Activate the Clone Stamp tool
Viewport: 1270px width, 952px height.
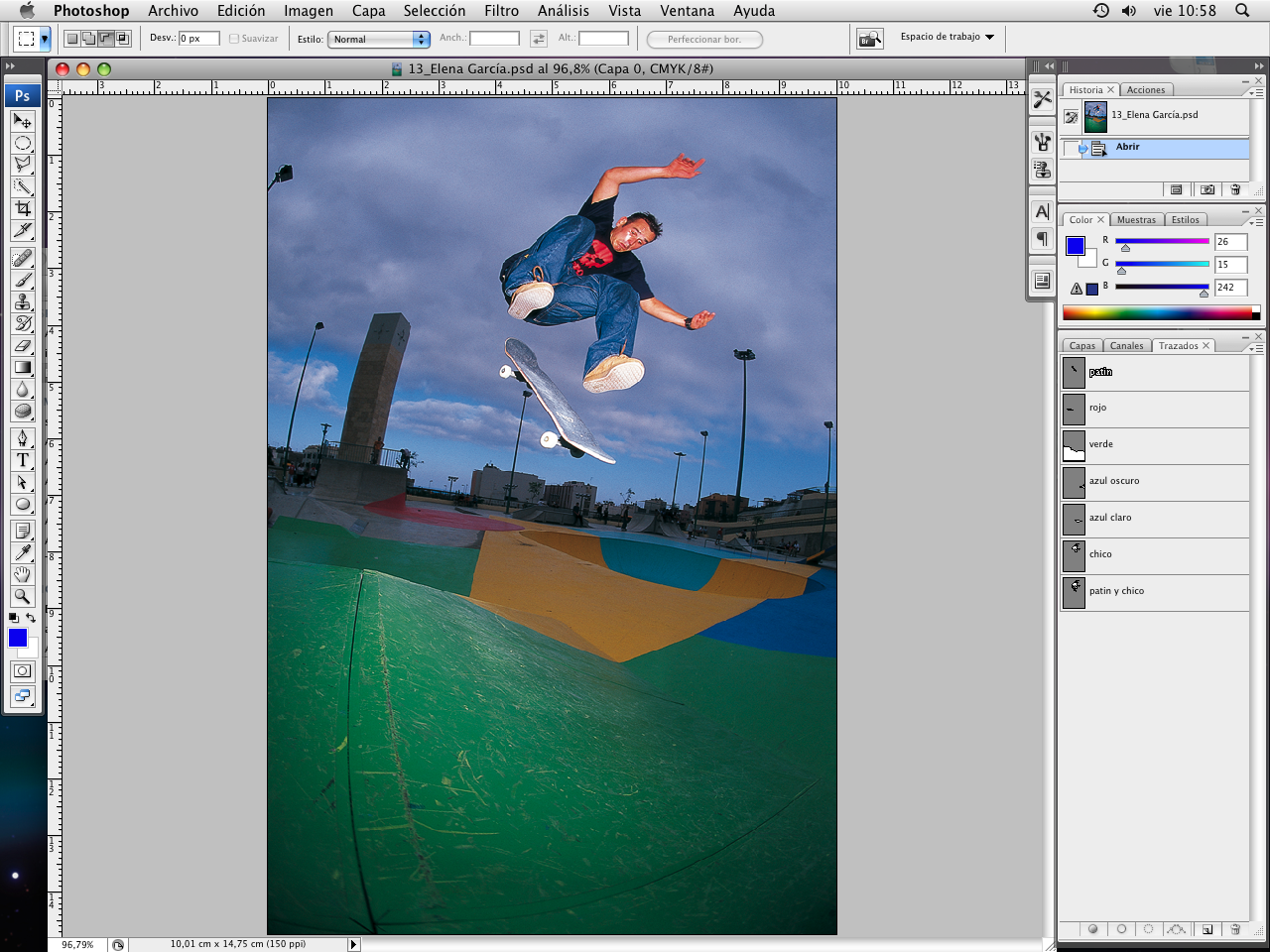[23, 301]
